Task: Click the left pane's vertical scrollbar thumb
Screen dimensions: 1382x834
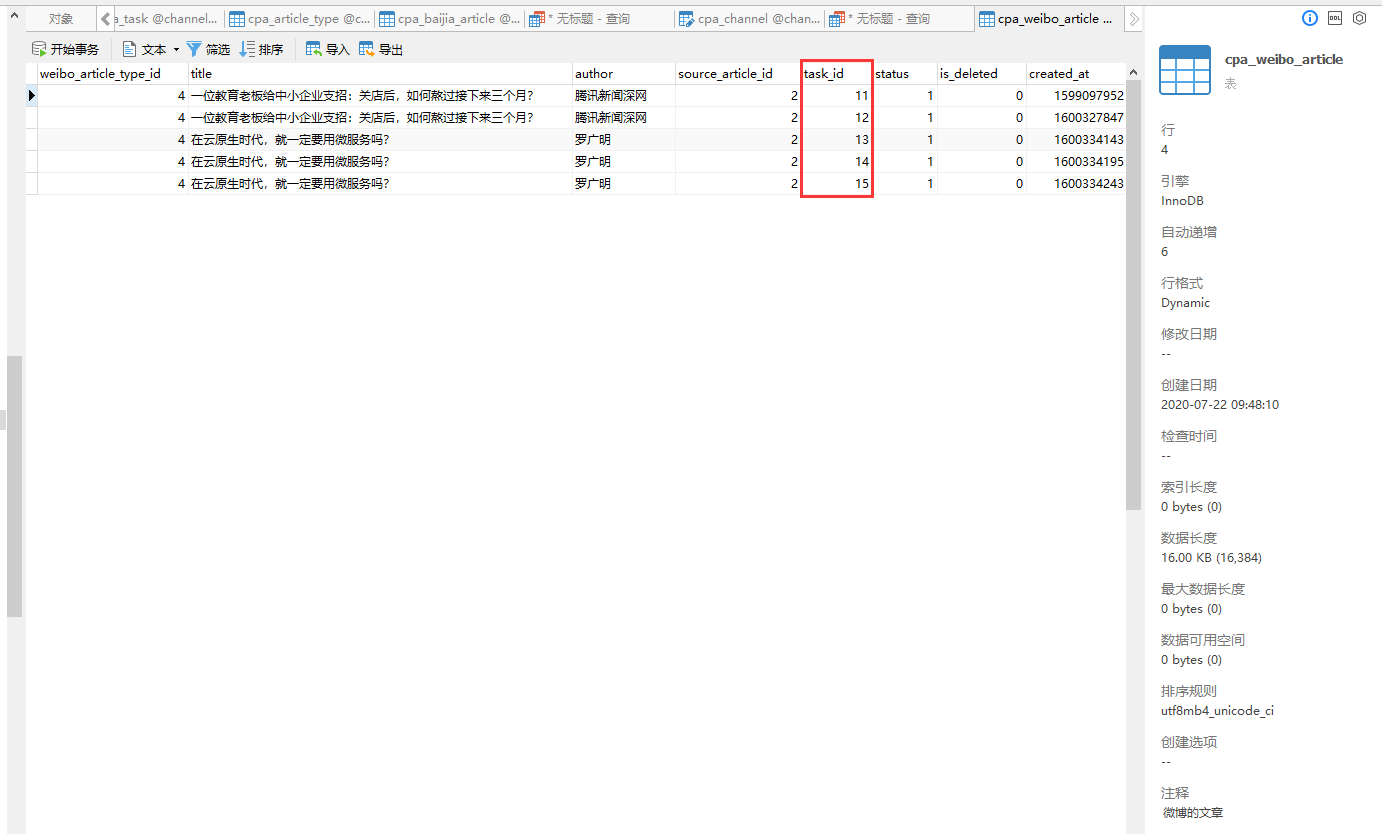Action: [x=14, y=486]
